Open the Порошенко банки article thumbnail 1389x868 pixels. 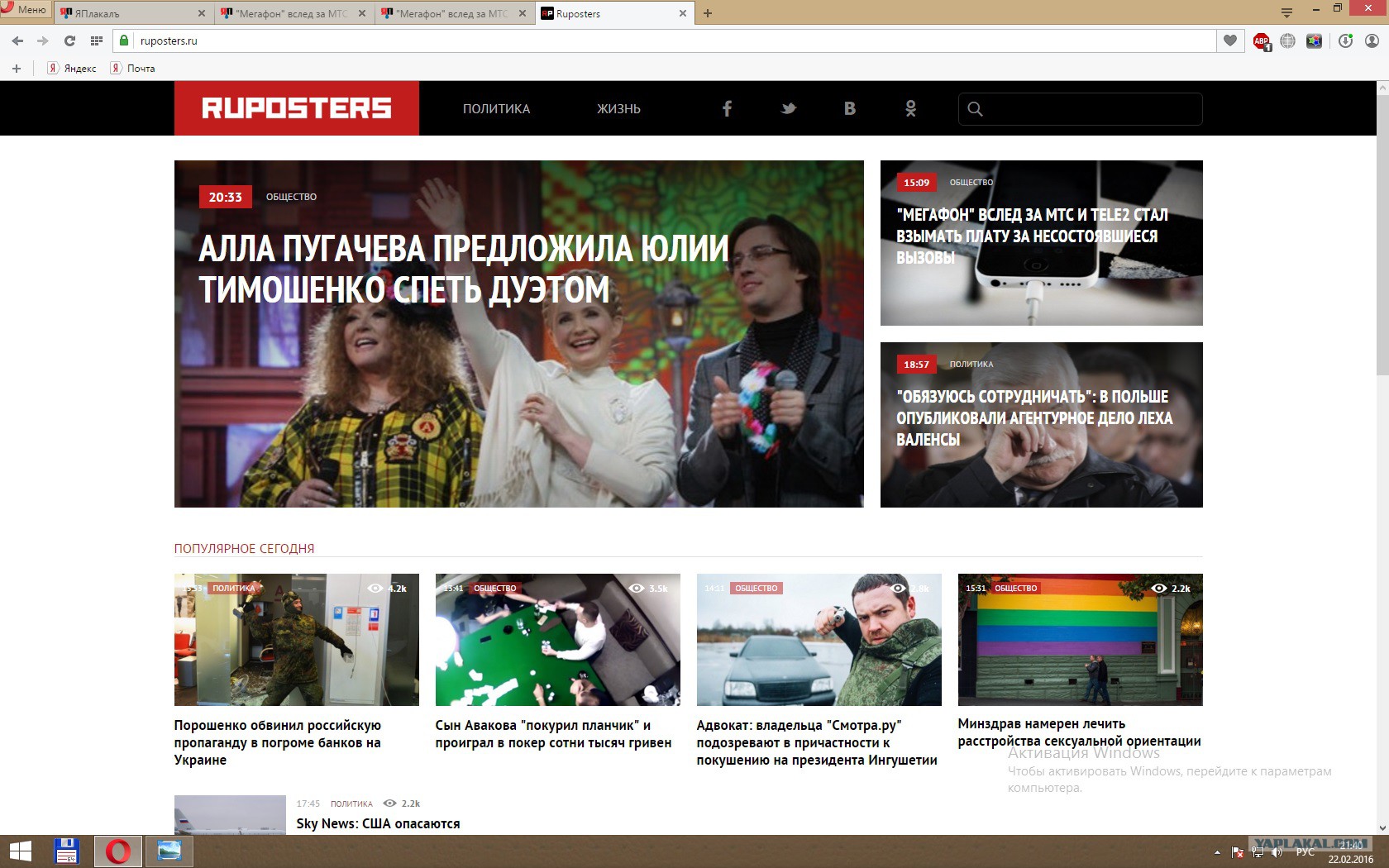pos(297,640)
